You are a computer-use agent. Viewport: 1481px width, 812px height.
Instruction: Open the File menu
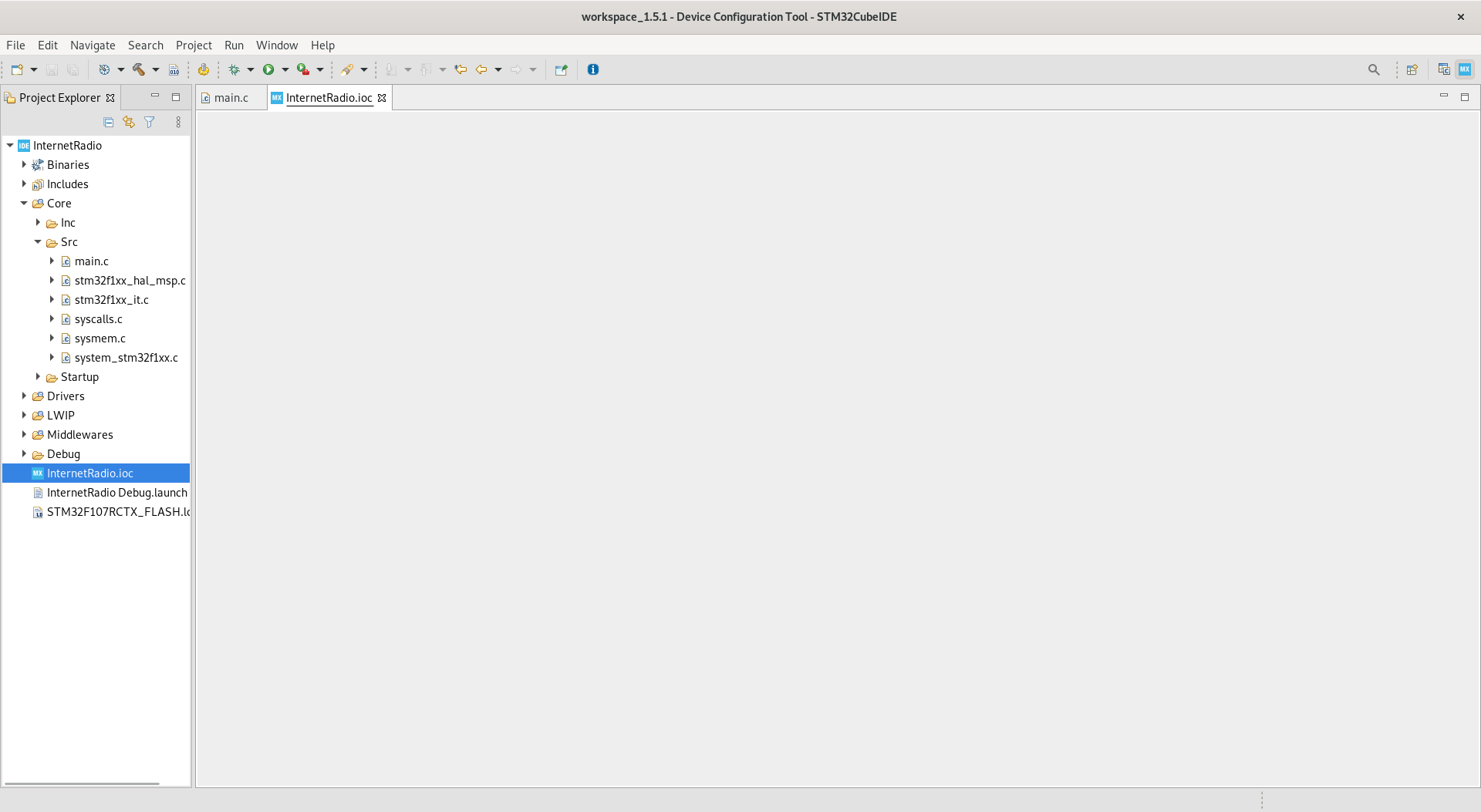15,45
